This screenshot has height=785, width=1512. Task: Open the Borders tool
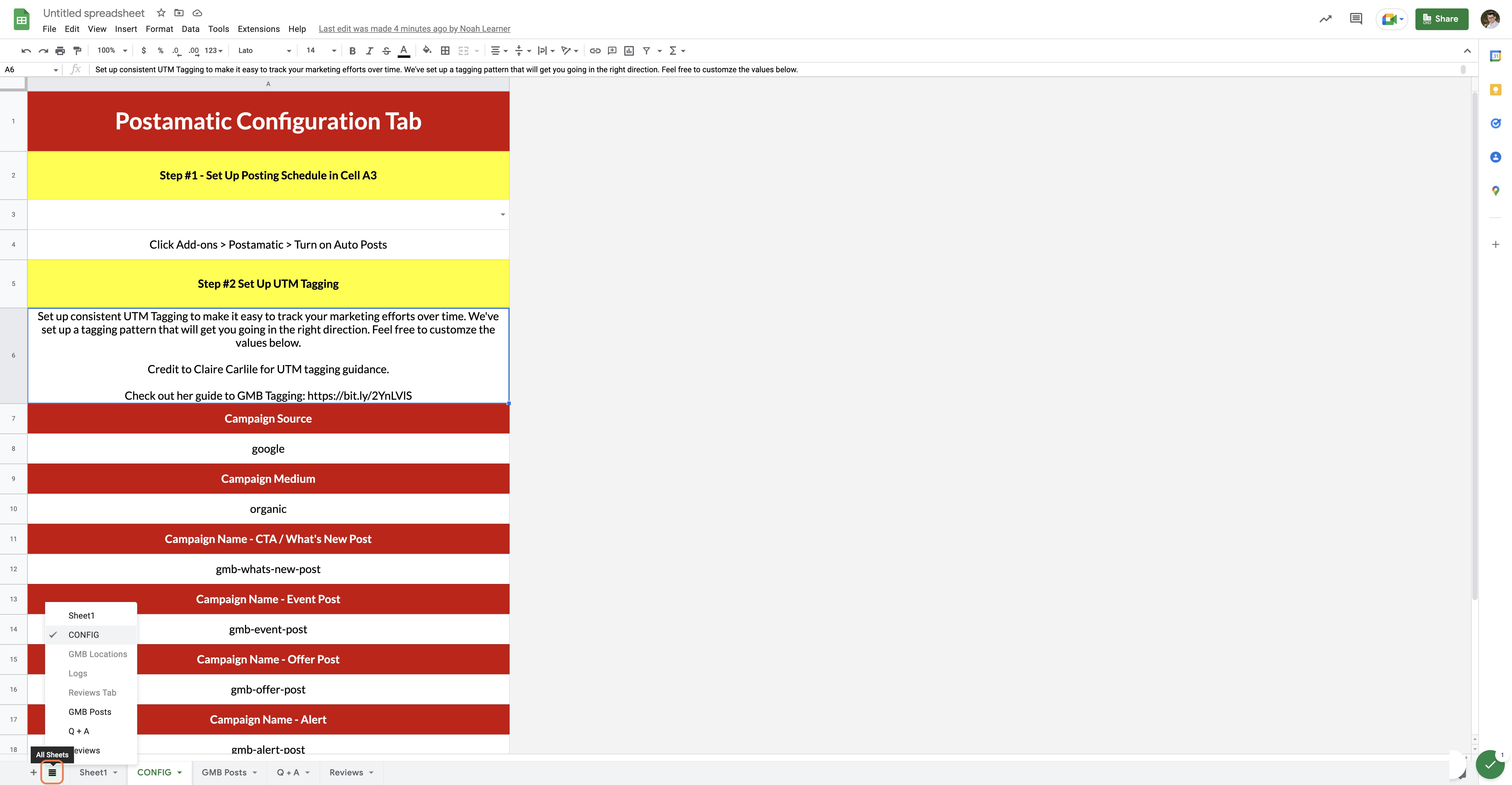click(446, 51)
